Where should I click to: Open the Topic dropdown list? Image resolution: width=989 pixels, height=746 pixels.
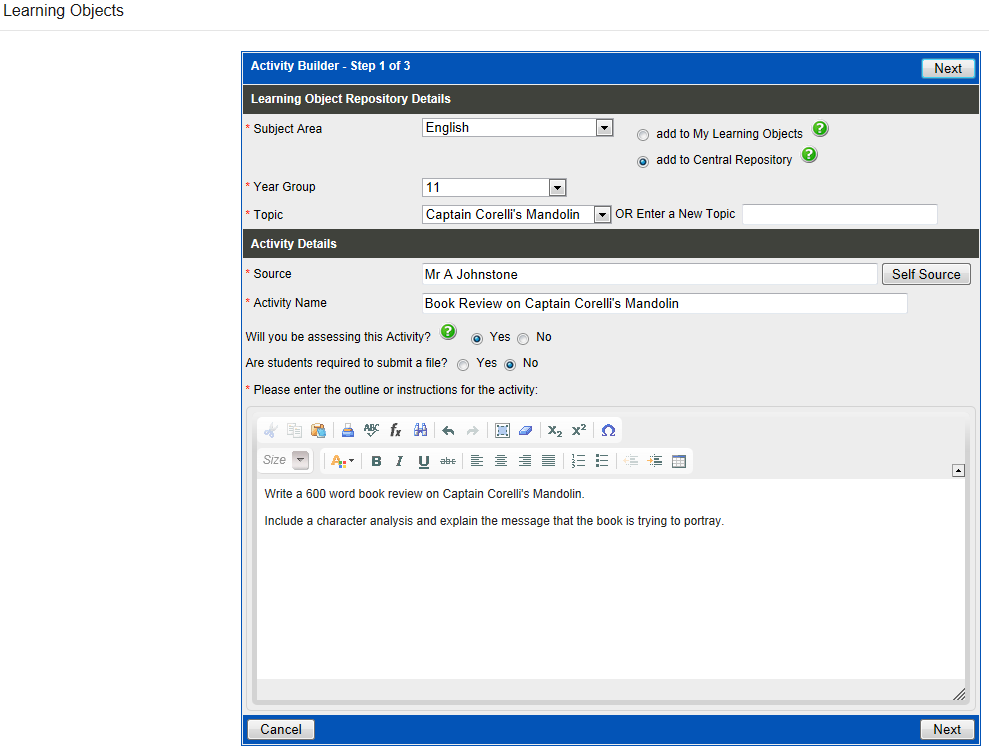click(x=602, y=215)
